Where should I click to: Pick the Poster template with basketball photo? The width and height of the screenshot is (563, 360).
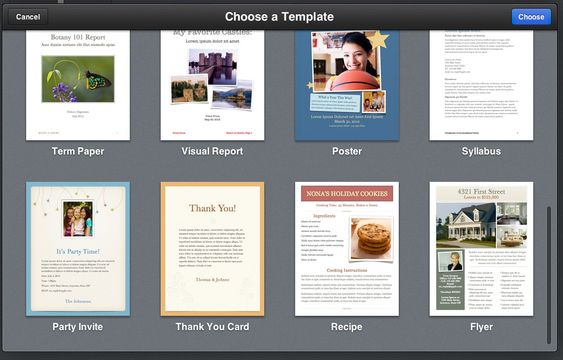click(347, 85)
